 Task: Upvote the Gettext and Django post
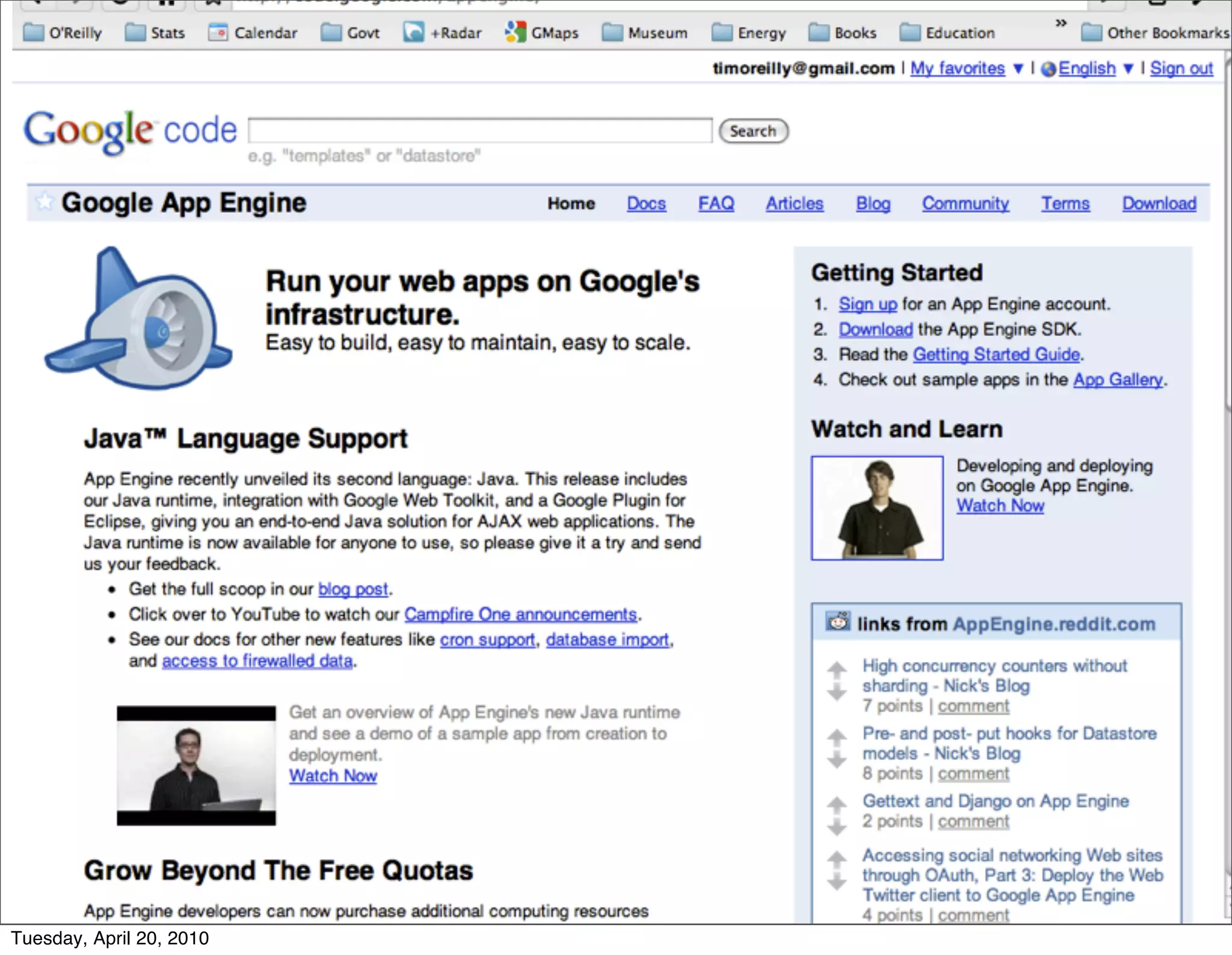[x=837, y=803]
